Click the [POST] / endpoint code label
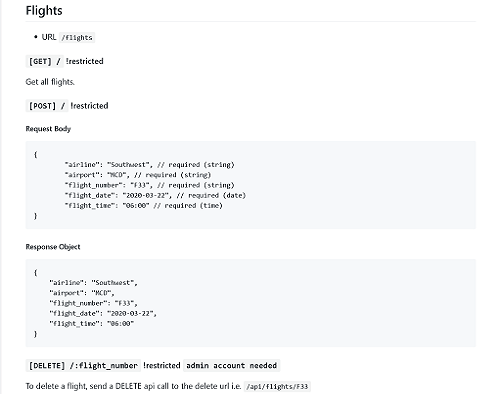This screenshot has width=500, height=394. (x=47, y=106)
